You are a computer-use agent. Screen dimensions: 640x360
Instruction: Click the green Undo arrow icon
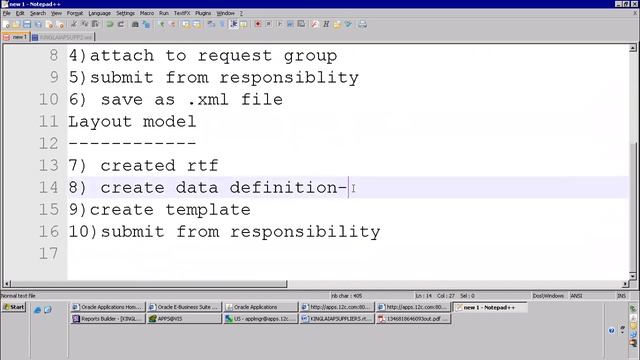[109, 24]
